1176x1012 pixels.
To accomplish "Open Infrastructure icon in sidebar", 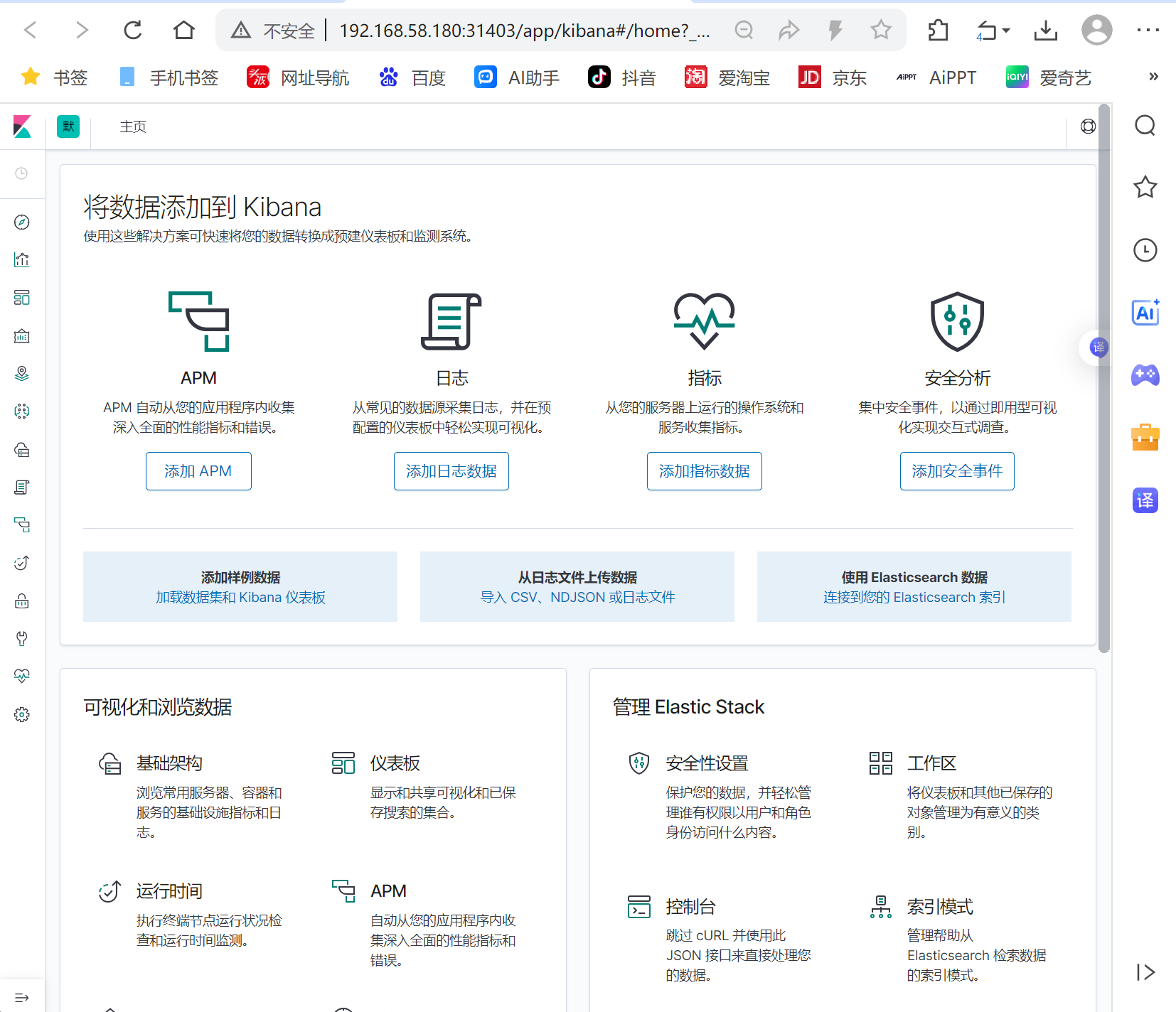I will coord(22,450).
